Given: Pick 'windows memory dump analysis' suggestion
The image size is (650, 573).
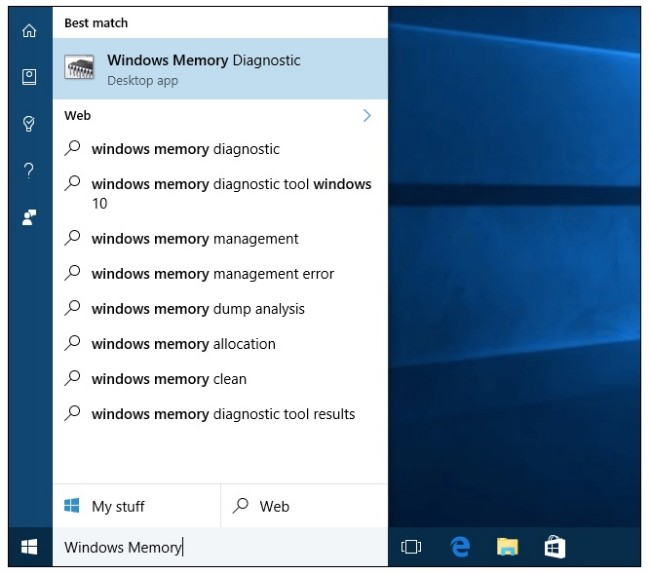Looking at the screenshot, I should click(x=221, y=309).
